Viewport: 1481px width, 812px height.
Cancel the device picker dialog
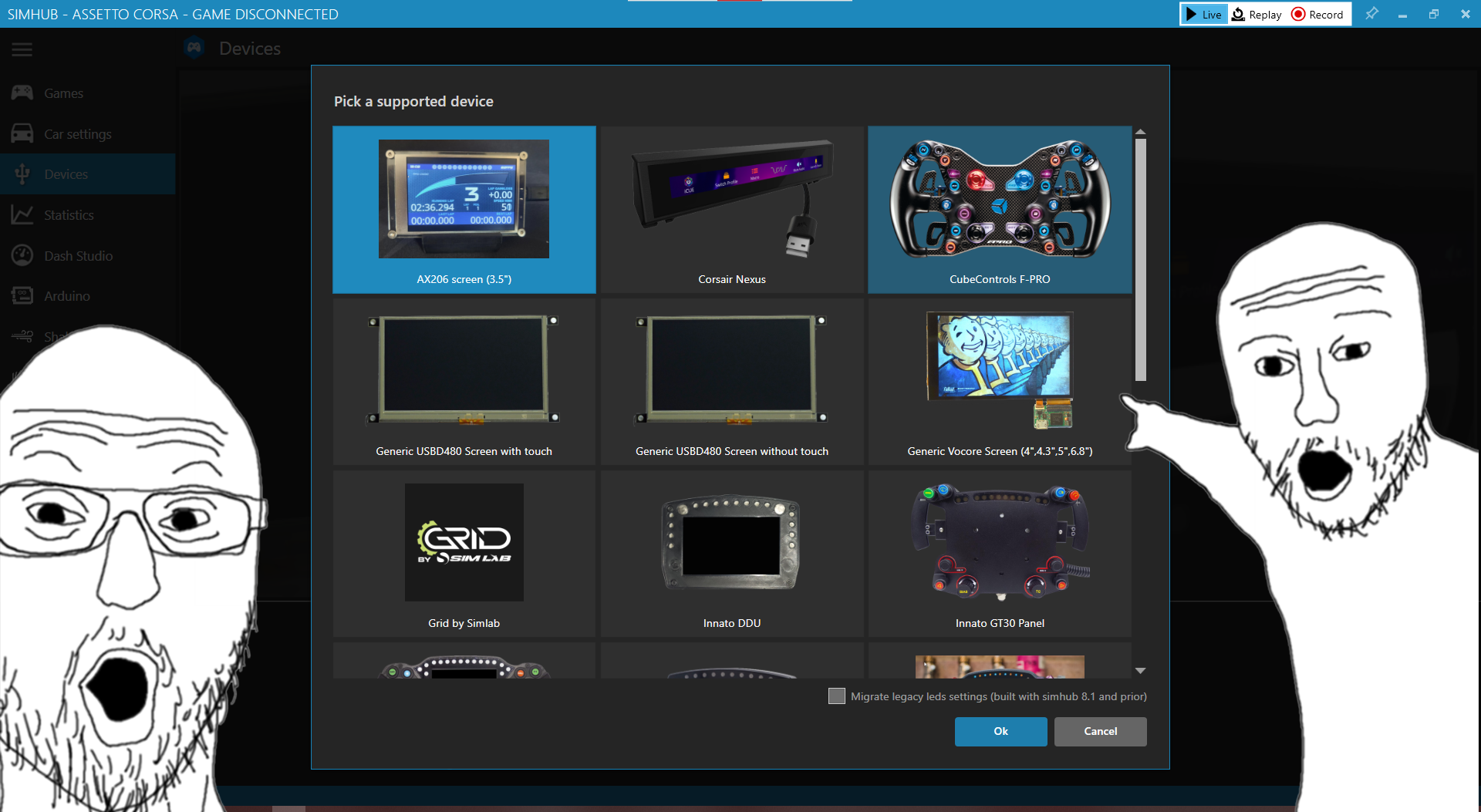coord(1100,732)
